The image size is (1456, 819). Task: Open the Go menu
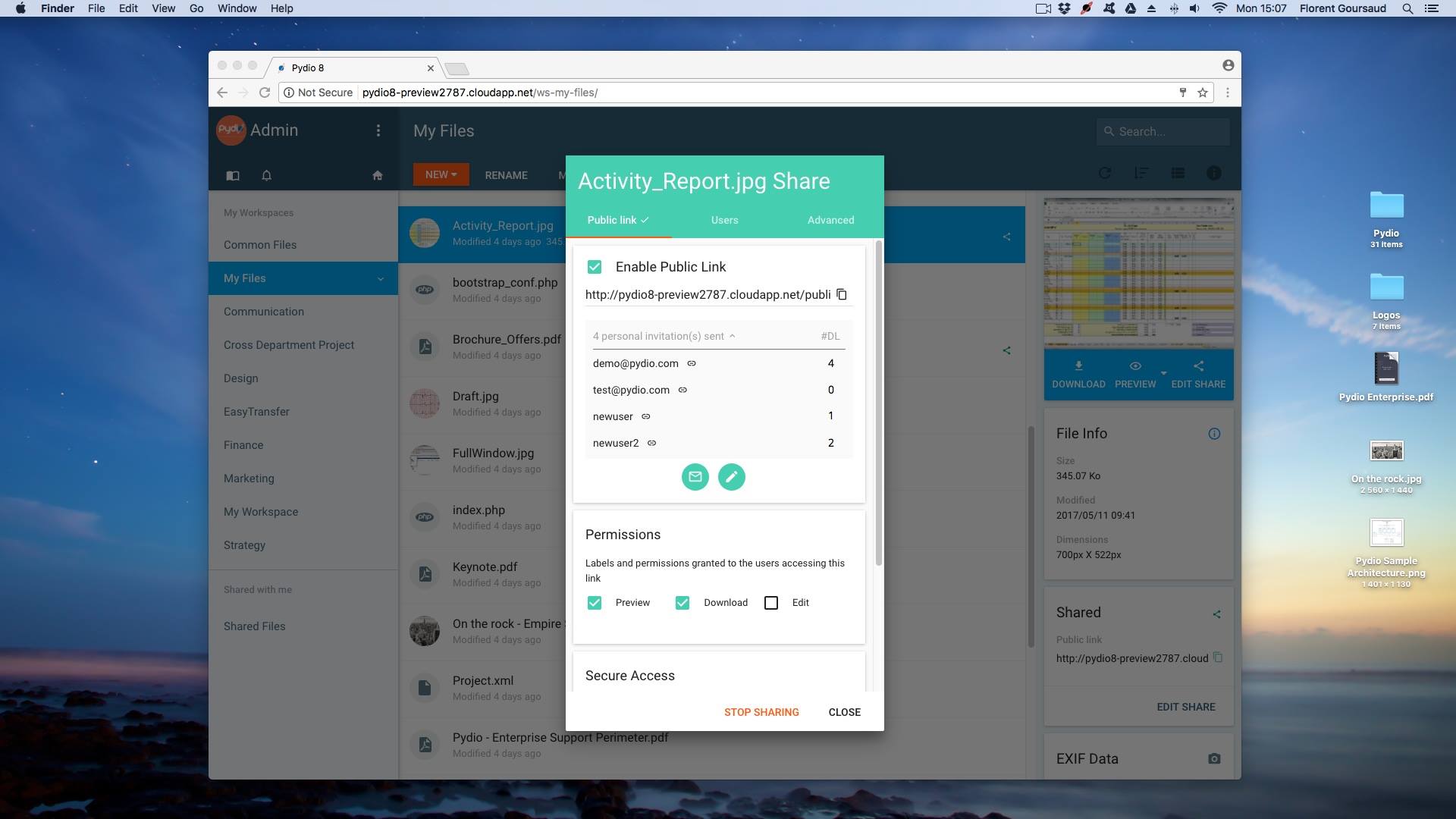click(196, 8)
